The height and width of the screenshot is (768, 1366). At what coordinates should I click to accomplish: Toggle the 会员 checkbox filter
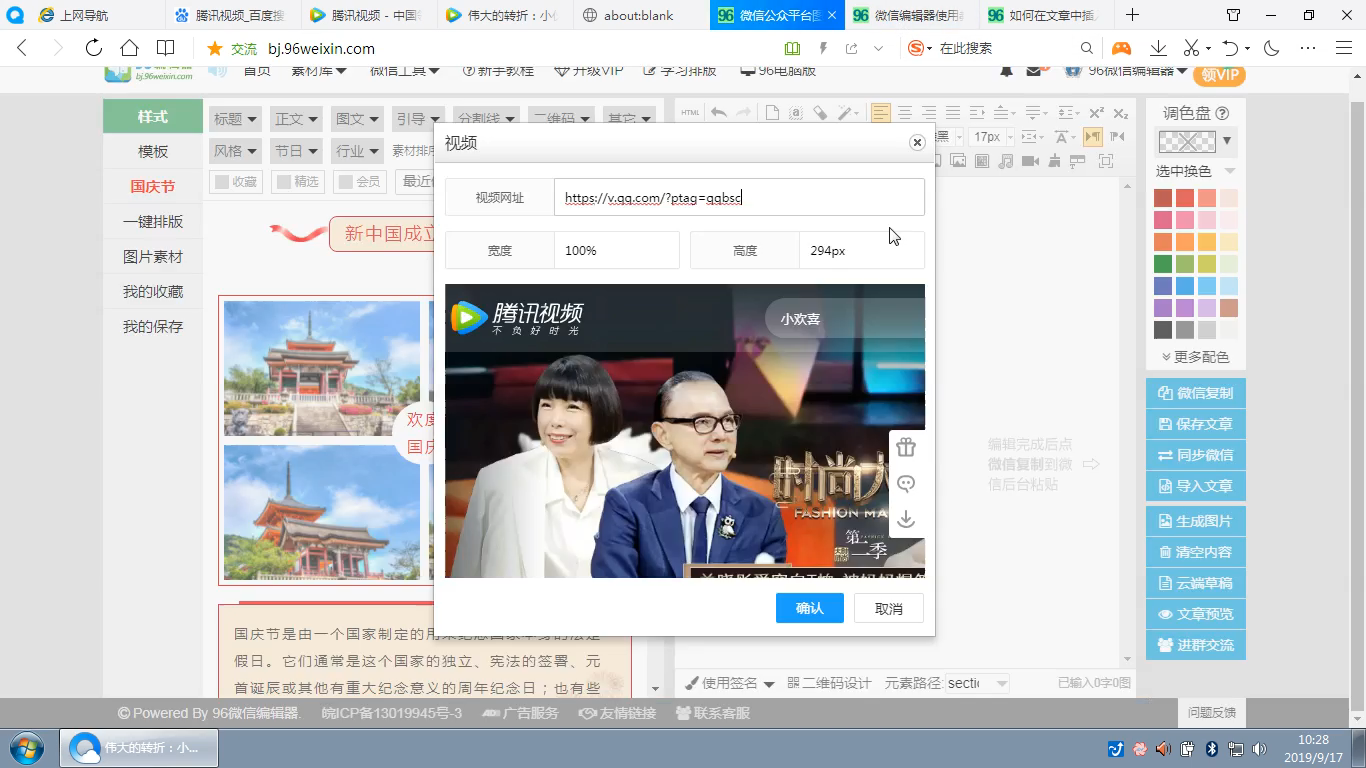click(346, 182)
